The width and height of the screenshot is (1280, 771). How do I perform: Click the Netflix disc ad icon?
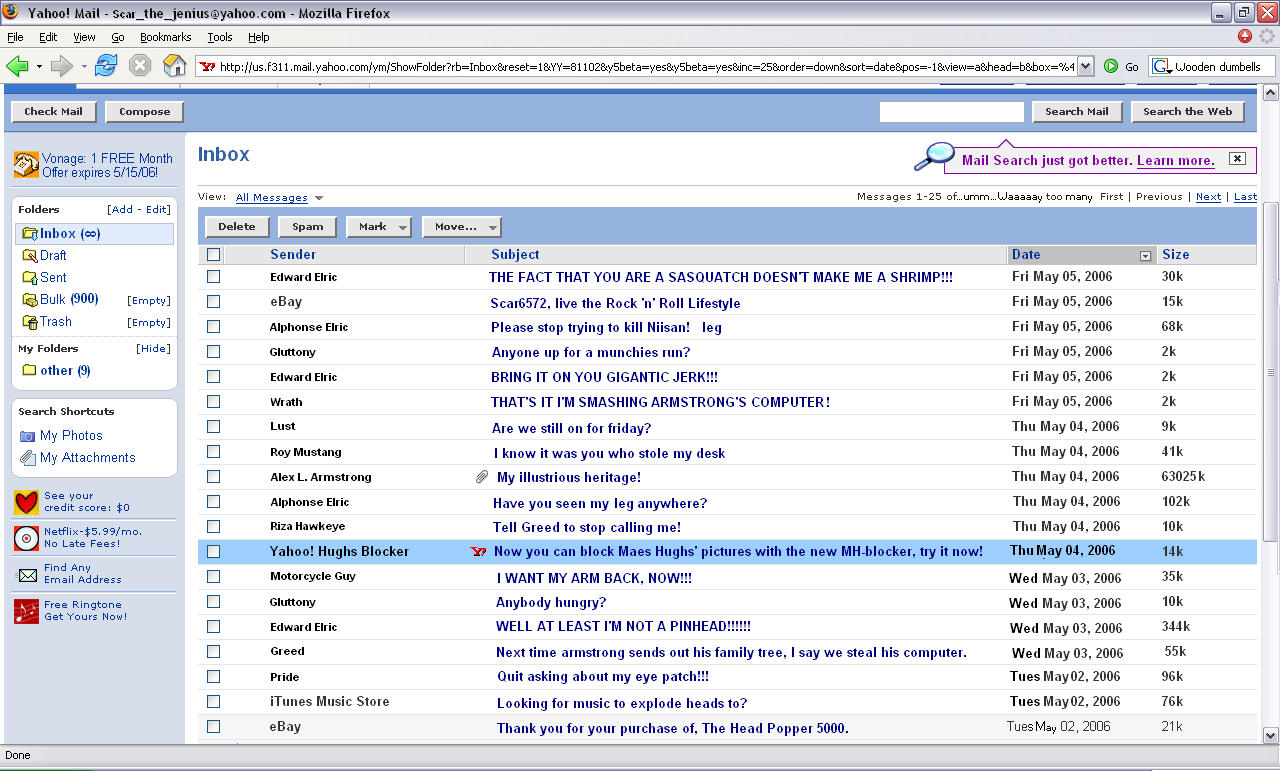tap(27, 538)
